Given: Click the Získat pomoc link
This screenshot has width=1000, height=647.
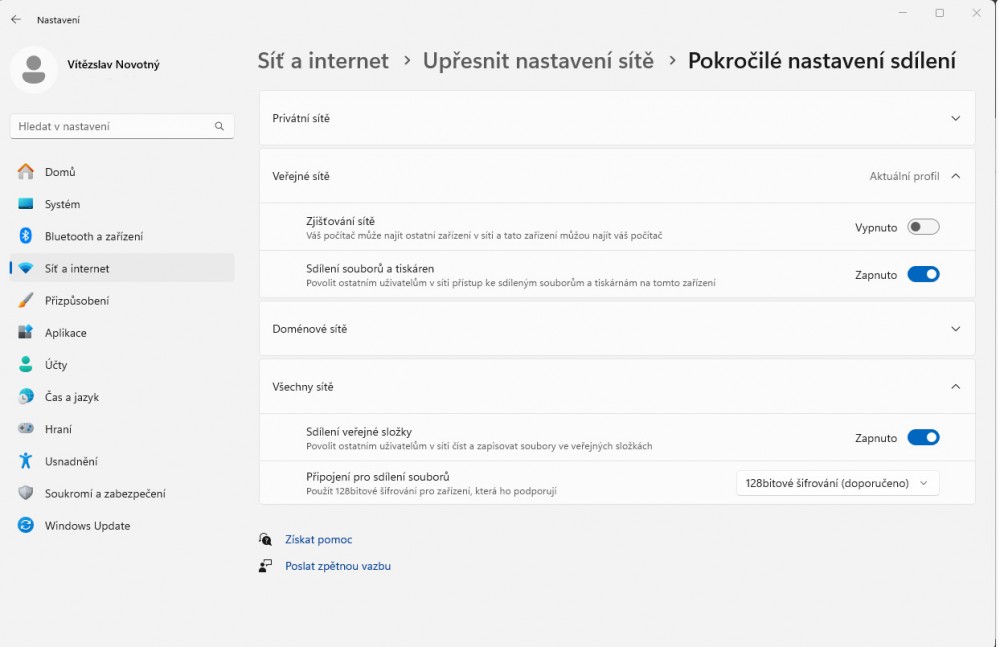Looking at the screenshot, I should 318,540.
